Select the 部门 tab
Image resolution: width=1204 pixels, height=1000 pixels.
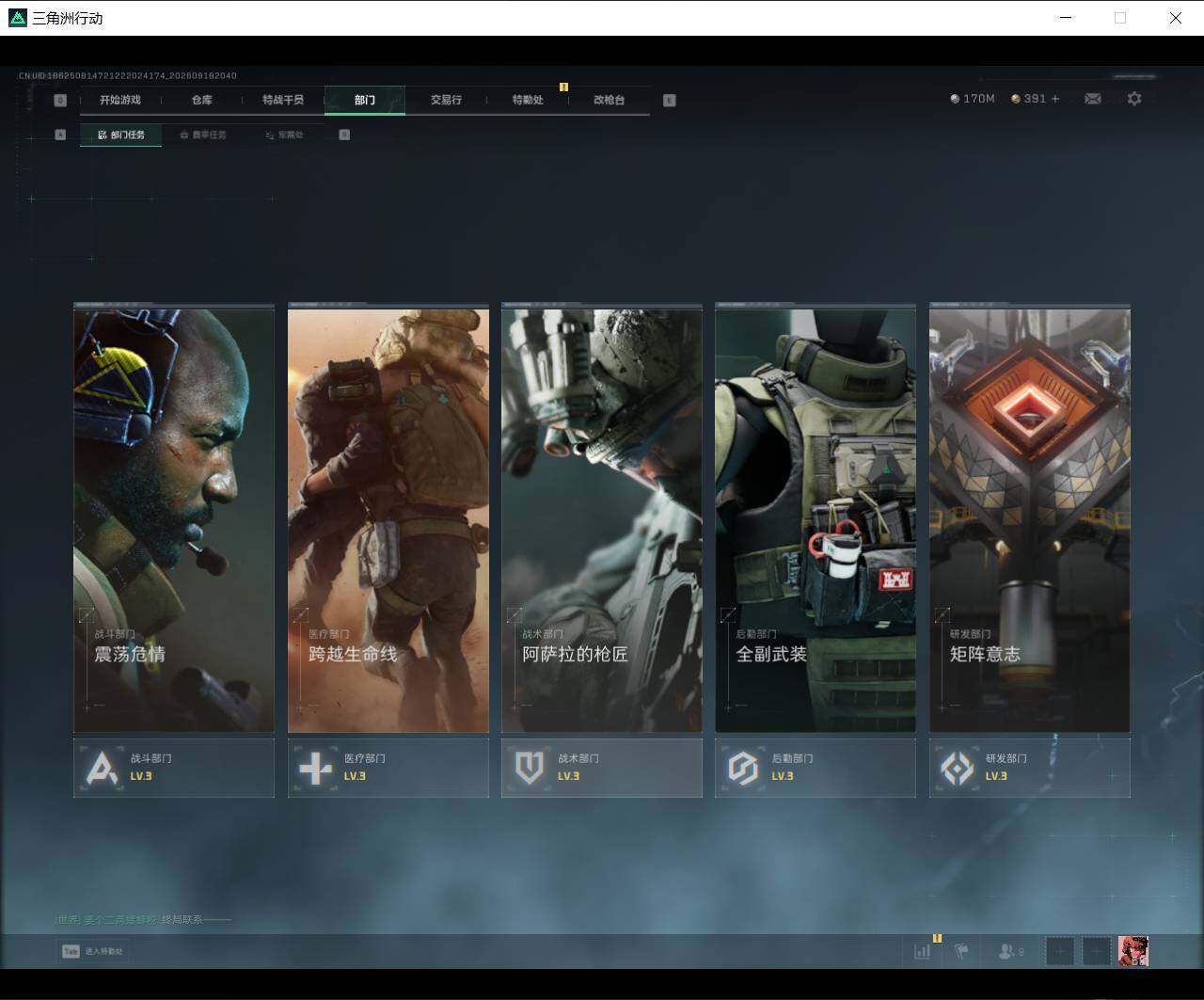(365, 100)
